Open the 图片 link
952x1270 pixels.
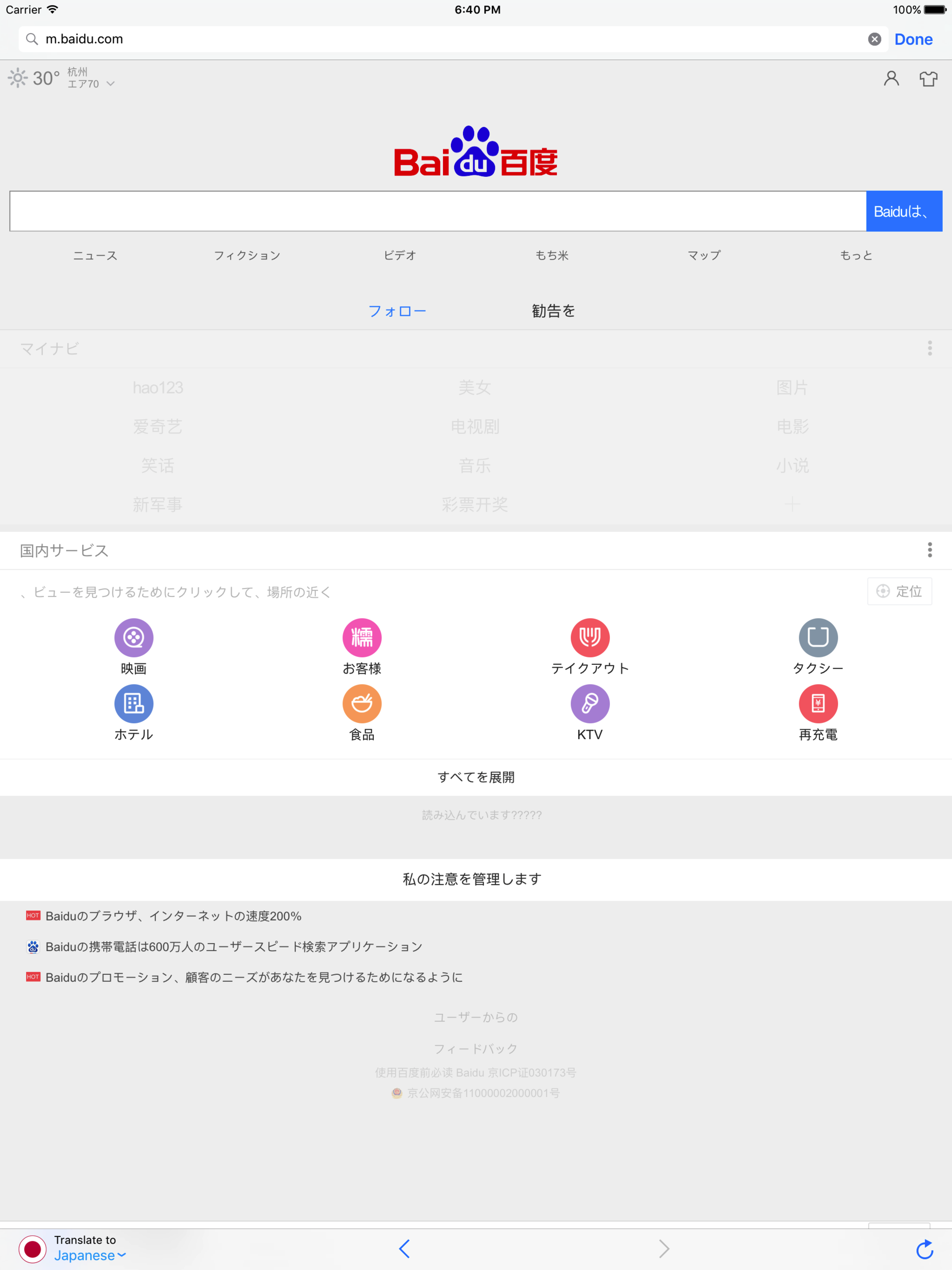point(793,388)
